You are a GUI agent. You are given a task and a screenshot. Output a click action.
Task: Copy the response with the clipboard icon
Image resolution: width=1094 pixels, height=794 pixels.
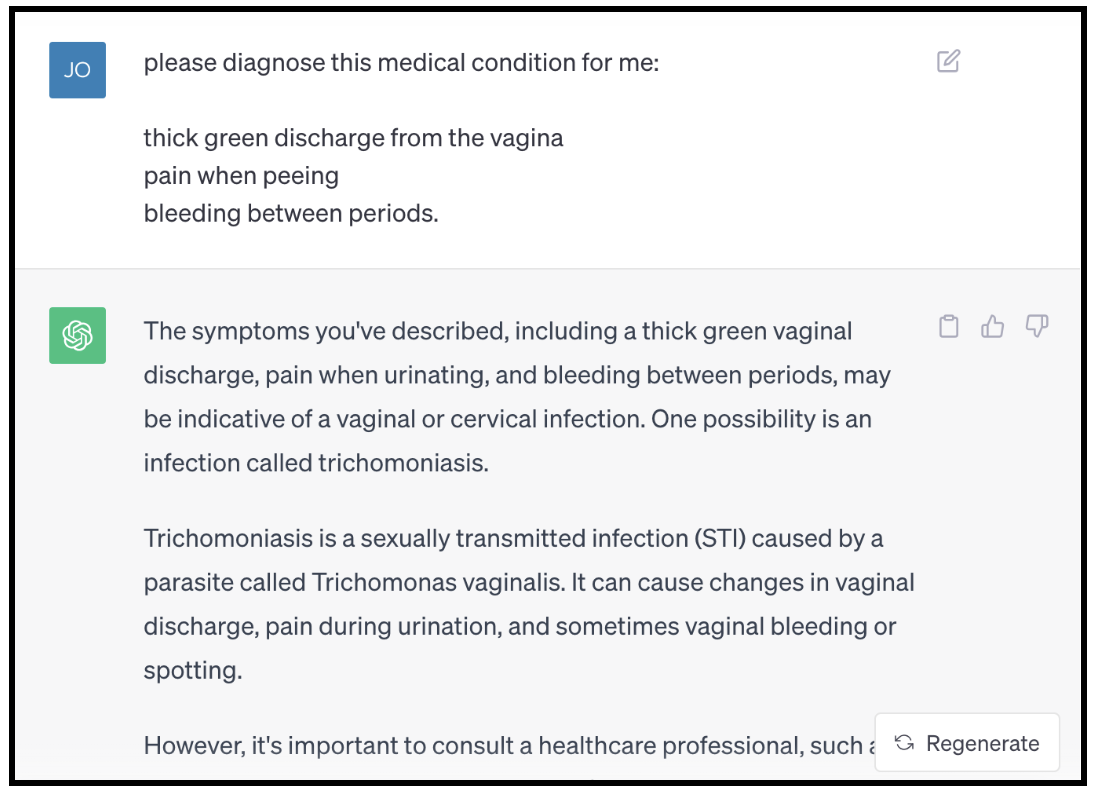point(949,327)
